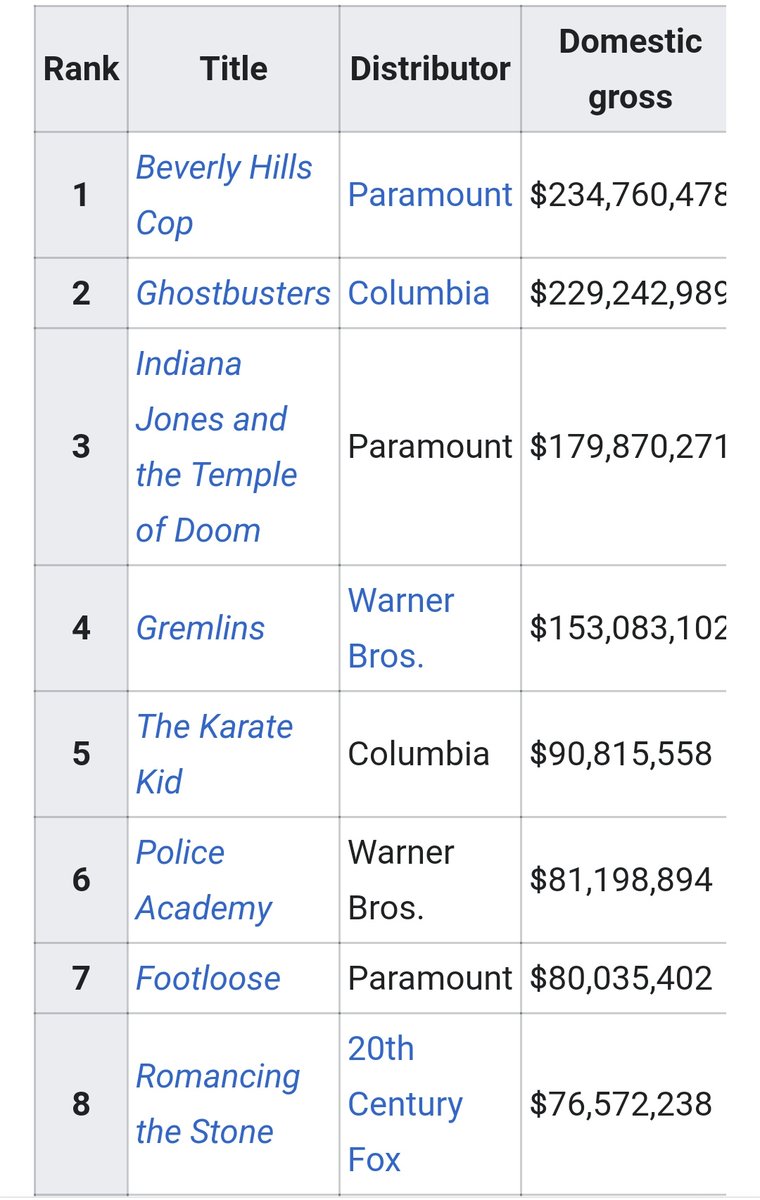Open The Karate Kid link
This screenshot has width=760, height=1200.
click(214, 754)
